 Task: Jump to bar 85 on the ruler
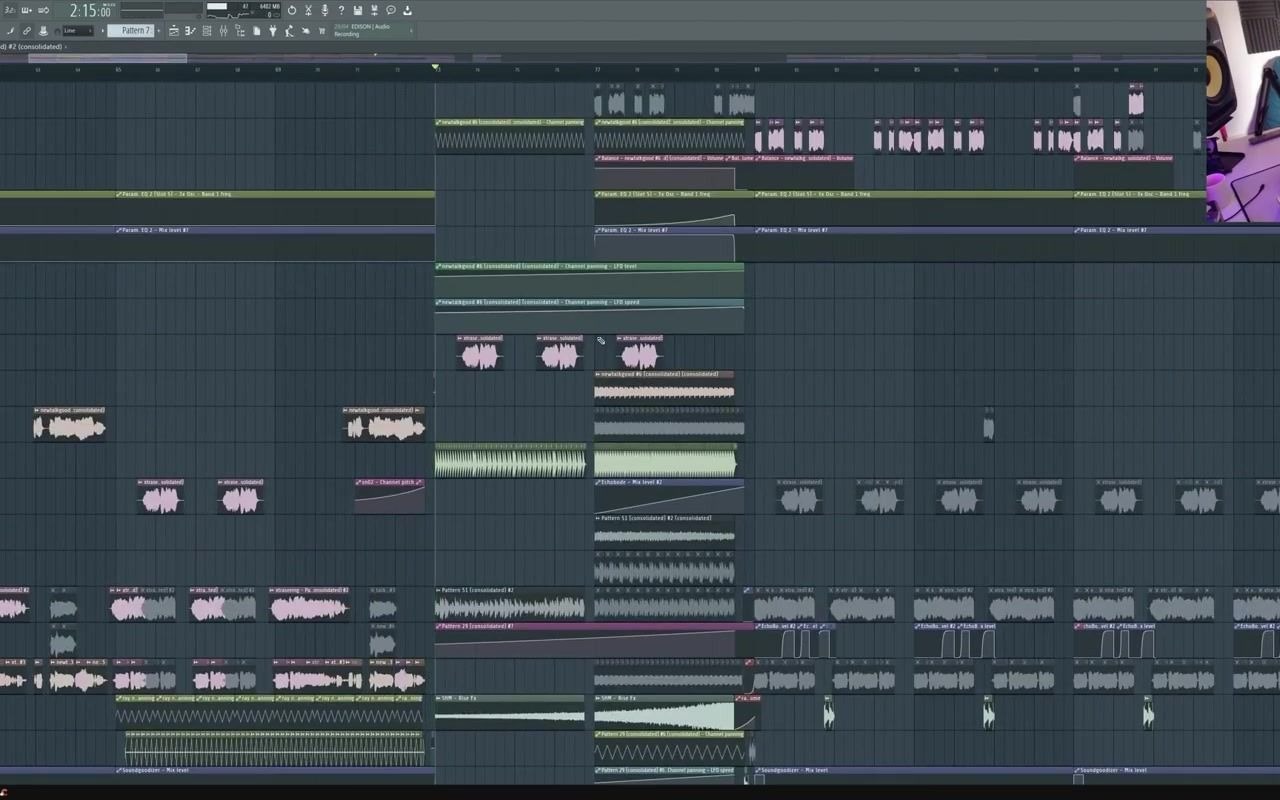[916, 69]
